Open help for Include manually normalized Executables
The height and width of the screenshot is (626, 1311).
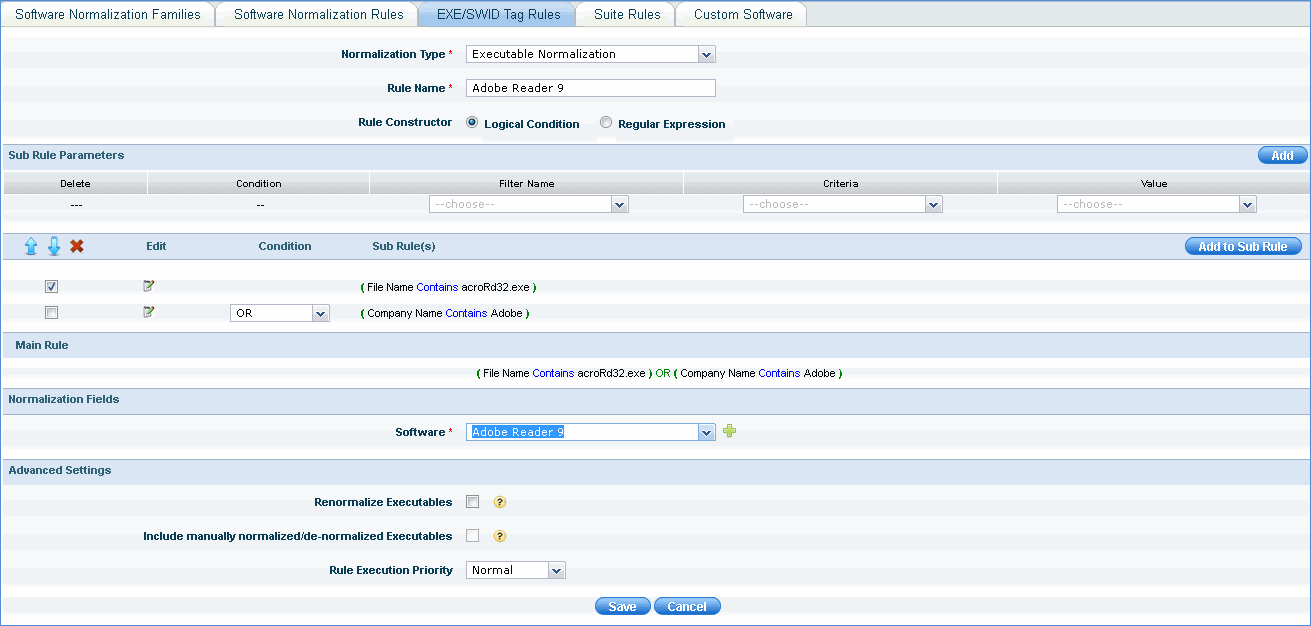500,536
